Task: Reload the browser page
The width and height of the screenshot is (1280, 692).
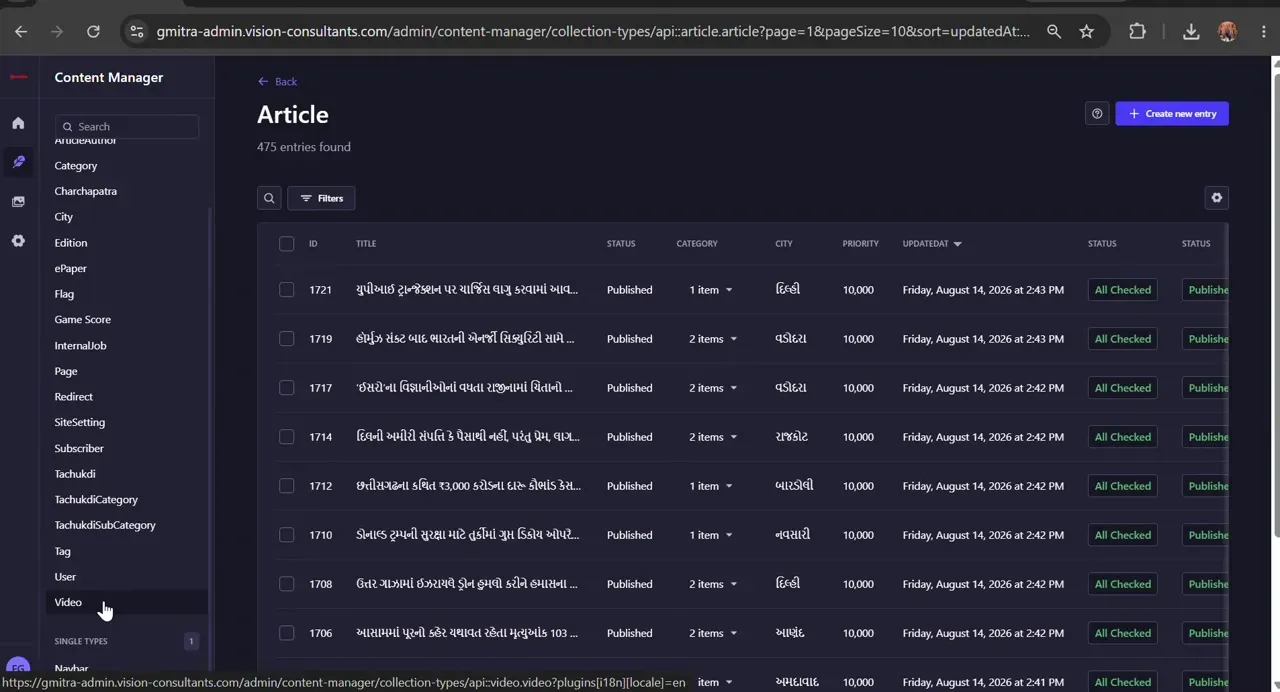Action: 93,32
